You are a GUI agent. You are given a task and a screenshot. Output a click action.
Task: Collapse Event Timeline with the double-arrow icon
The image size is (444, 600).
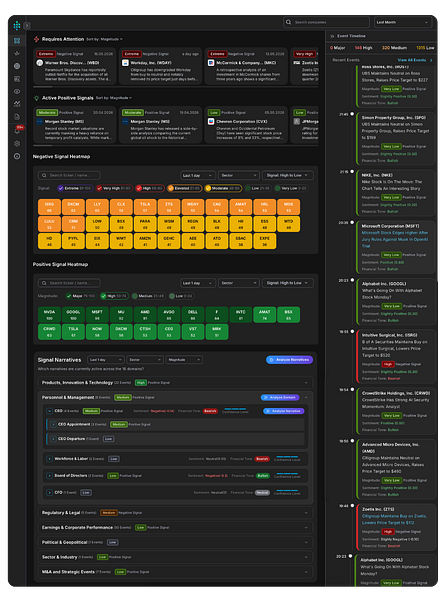point(332,36)
